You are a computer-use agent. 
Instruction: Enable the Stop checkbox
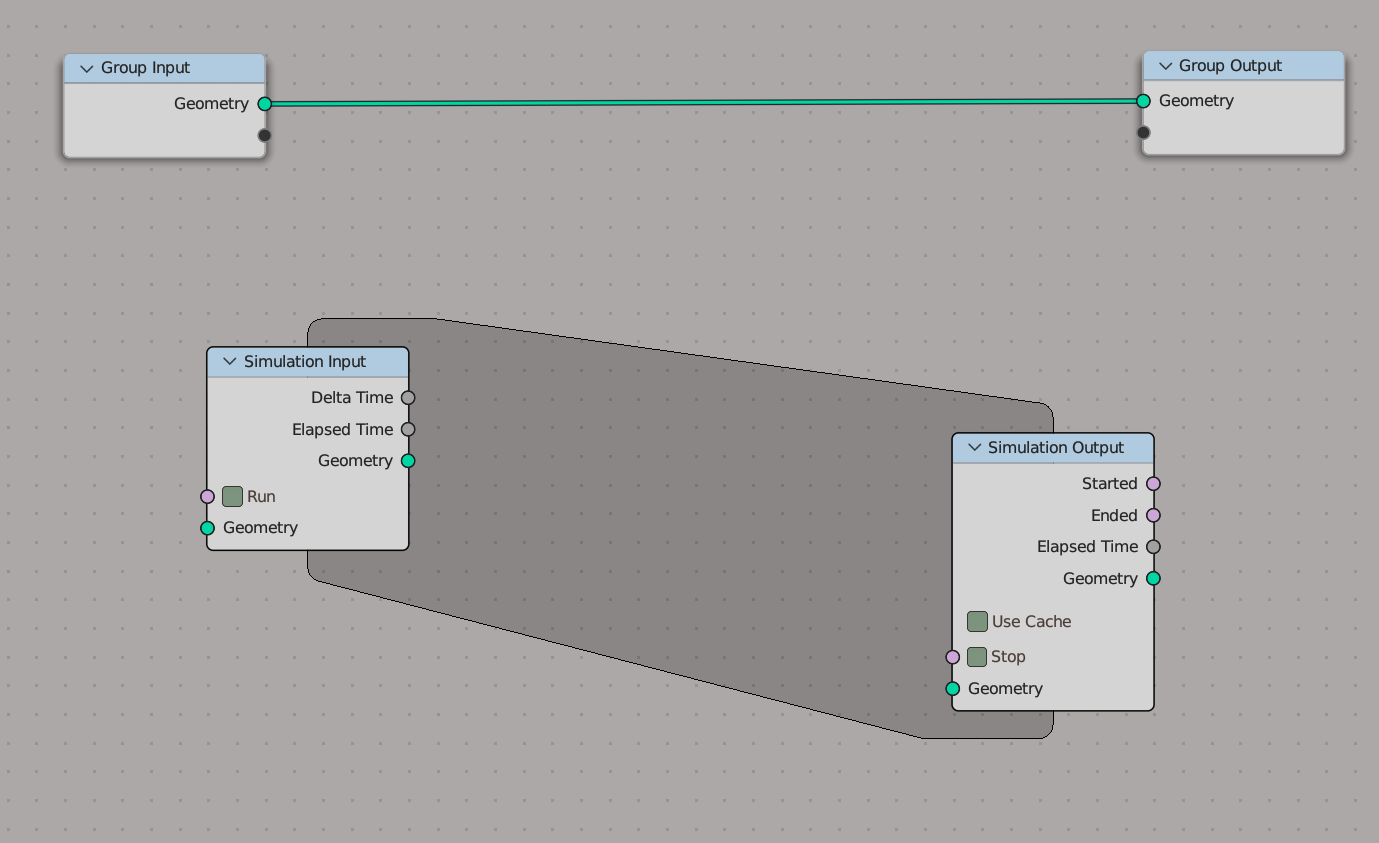tap(977, 657)
